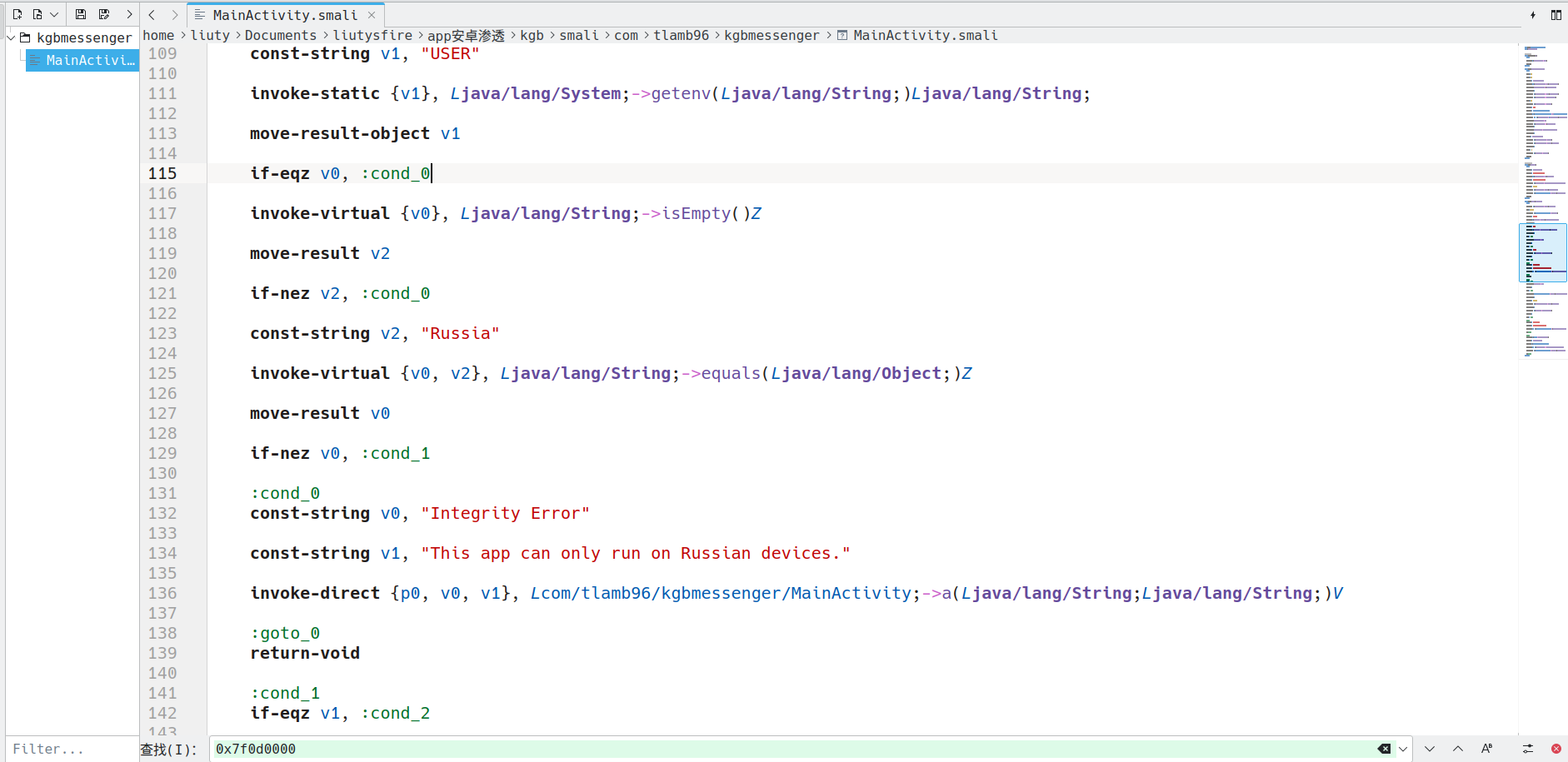Click the "Russia" string on line 123
The image size is (1568, 762).
[460, 333]
